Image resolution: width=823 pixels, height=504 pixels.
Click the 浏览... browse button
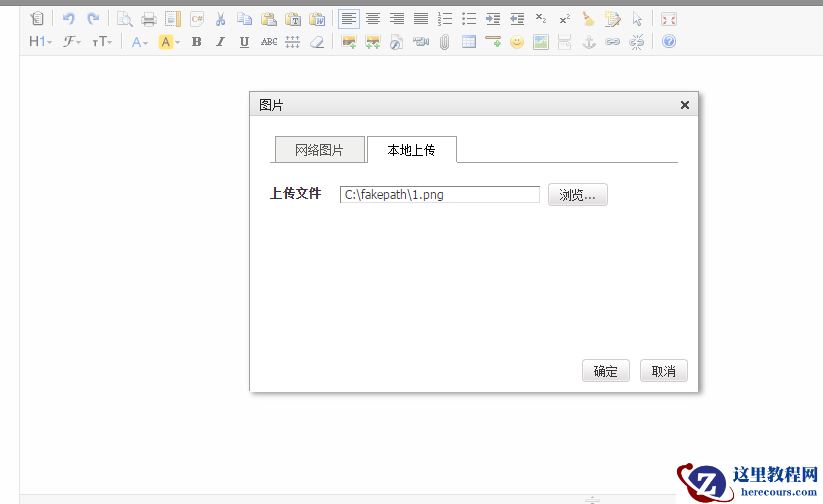(577, 195)
